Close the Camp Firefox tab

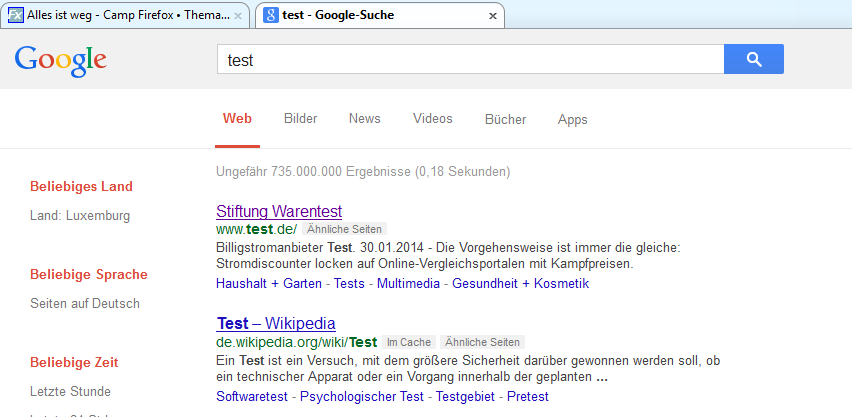click(x=237, y=16)
